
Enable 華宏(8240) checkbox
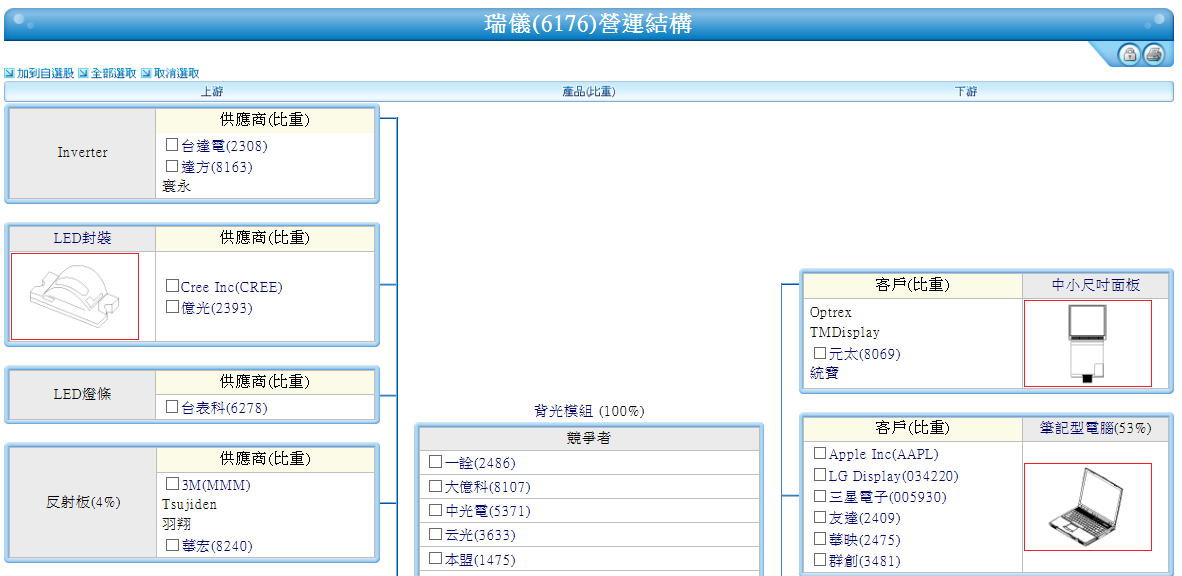[172, 544]
